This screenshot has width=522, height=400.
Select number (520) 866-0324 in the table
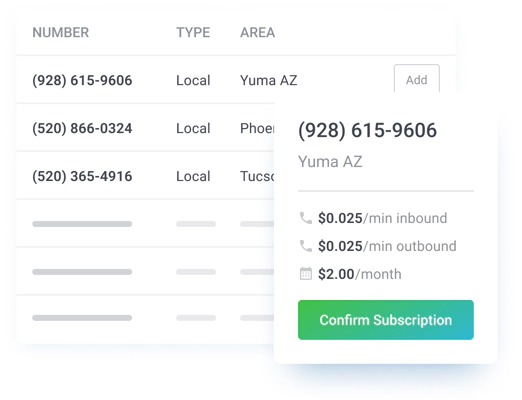coord(82,128)
